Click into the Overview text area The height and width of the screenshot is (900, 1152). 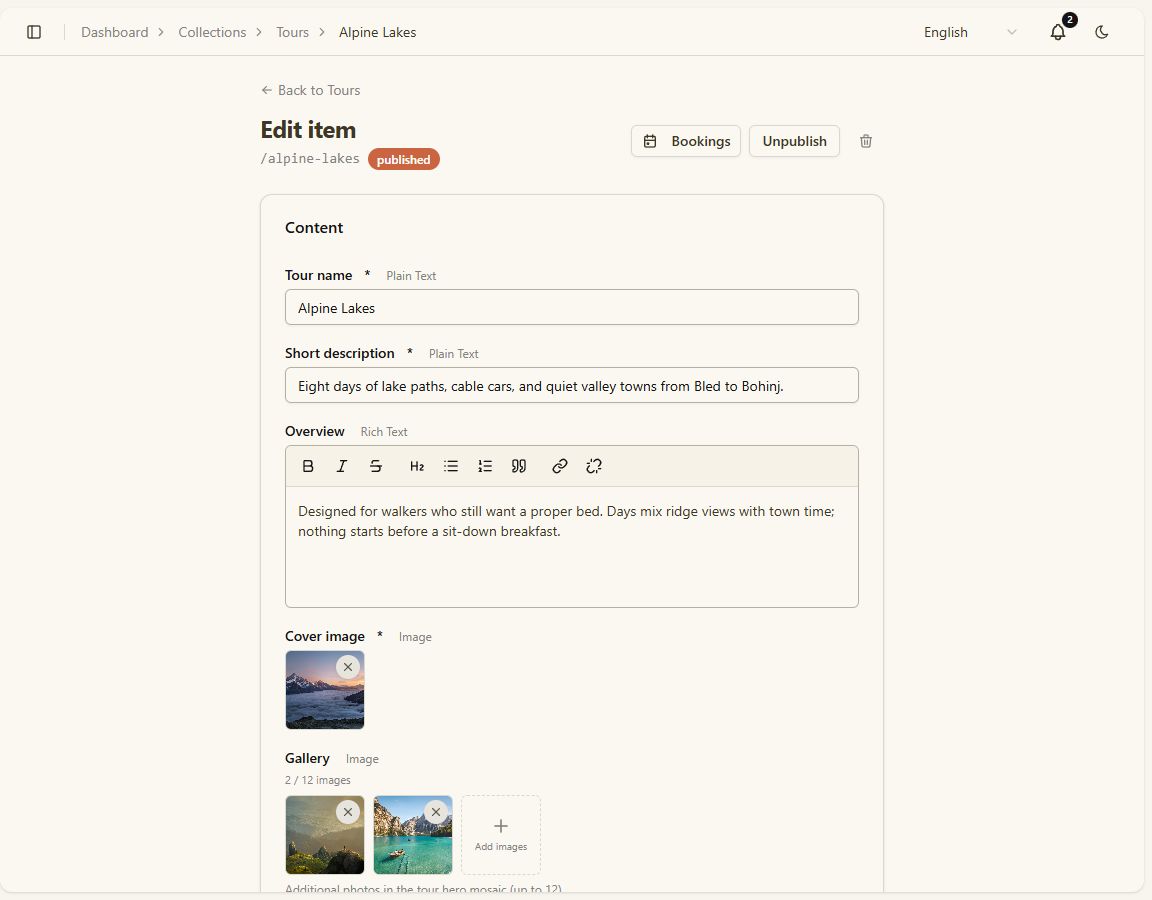(x=572, y=547)
